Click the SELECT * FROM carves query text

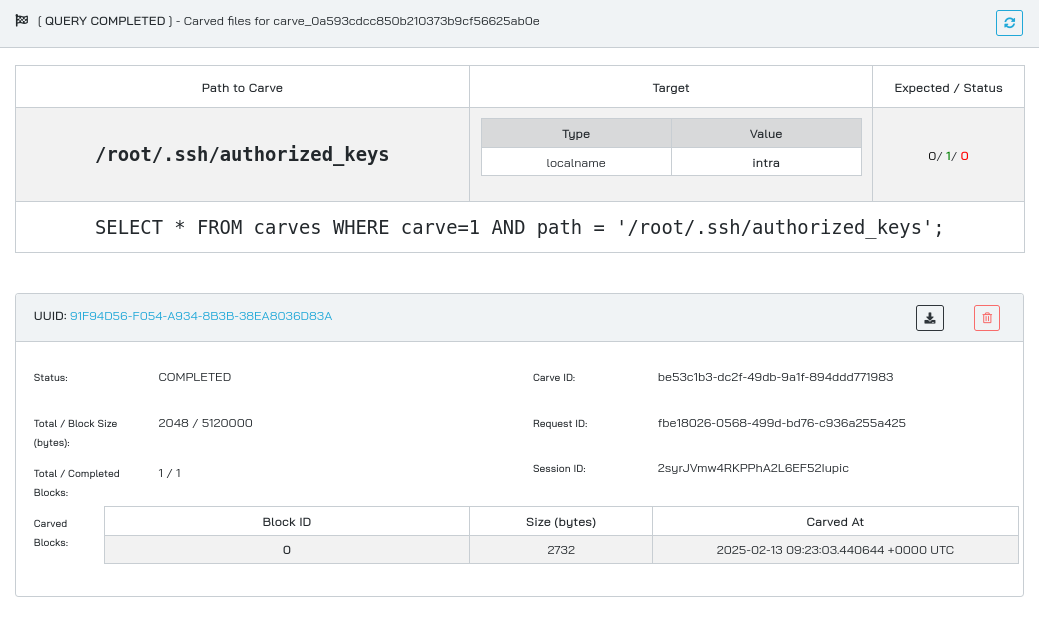tap(520, 227)
